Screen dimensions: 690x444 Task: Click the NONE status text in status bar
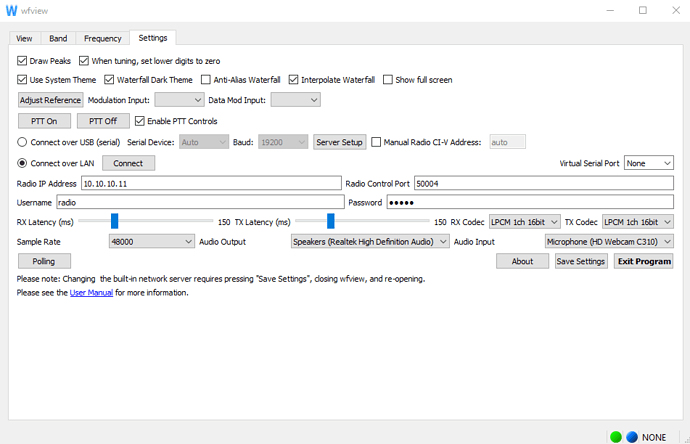click(x=653, y=437)
